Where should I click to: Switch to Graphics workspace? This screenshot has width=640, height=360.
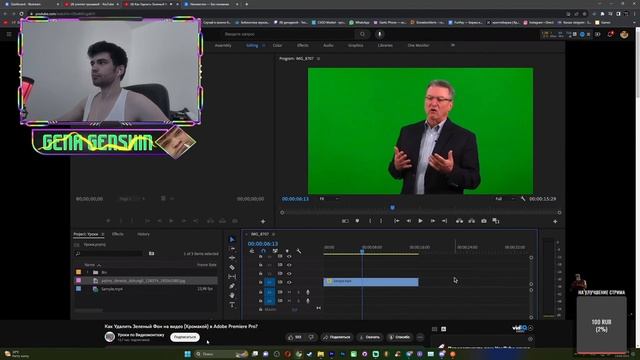click(x=356, y=45)
